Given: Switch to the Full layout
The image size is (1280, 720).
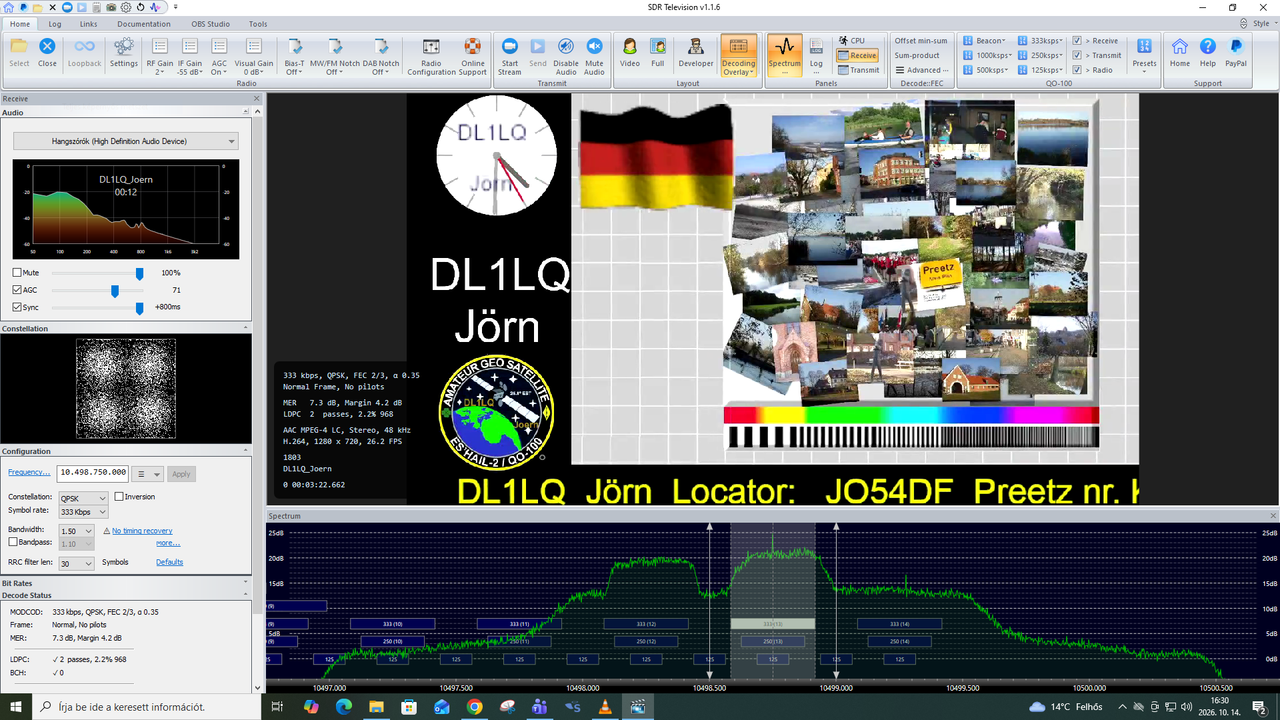Looking at the screenshot, I should coord(658,52).
